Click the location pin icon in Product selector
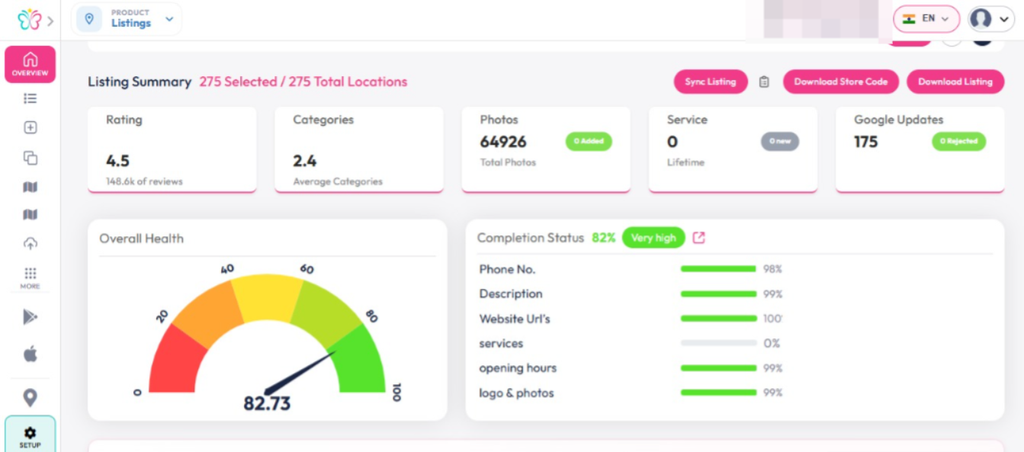 (89, 19)
